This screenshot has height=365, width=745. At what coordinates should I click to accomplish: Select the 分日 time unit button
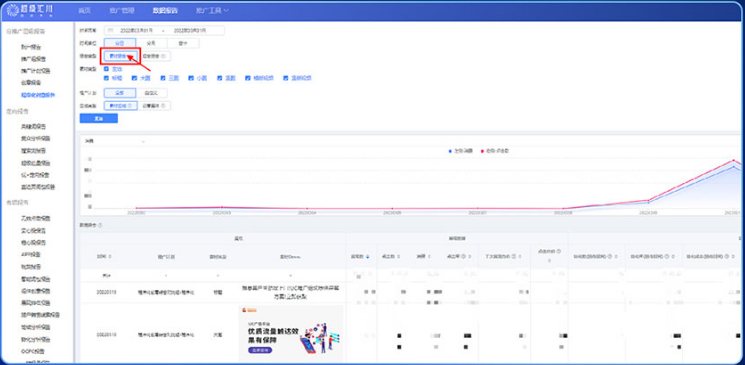pos(120,43)
